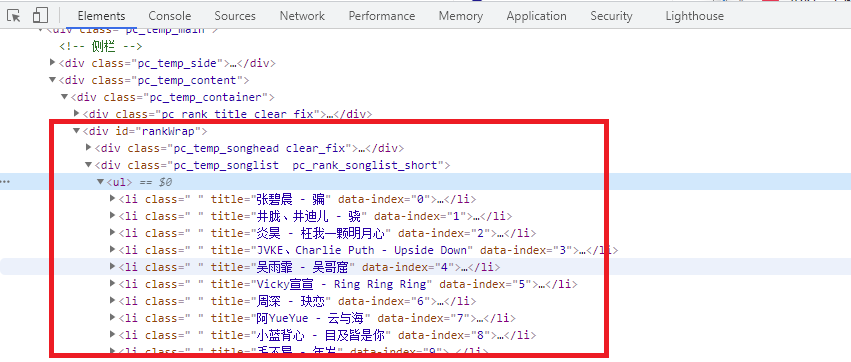Click the data-index="3" attribute
The width and height of the screenshot is (851, 362).
point(527,250)
